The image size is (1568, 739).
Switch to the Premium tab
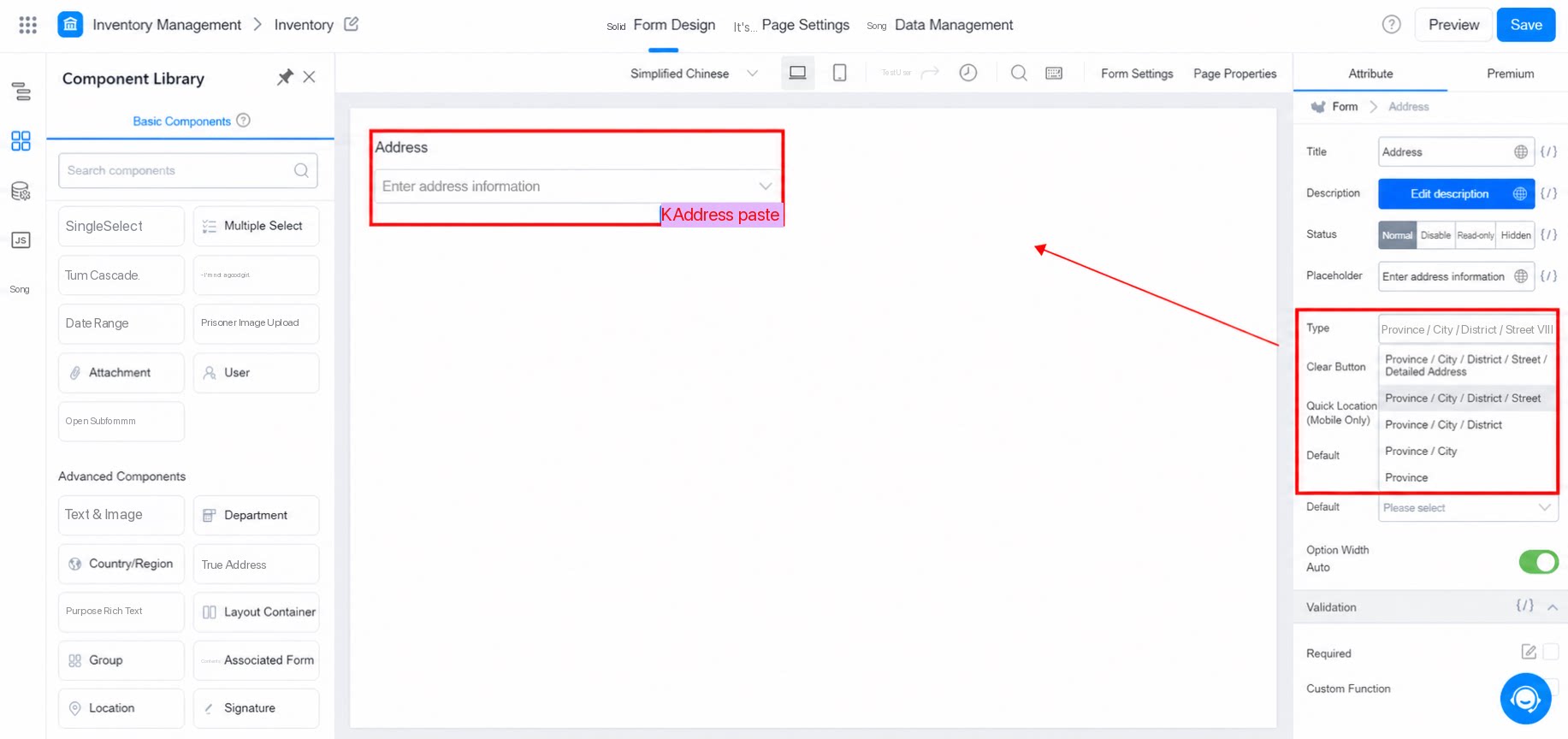tap(1510, 74)
